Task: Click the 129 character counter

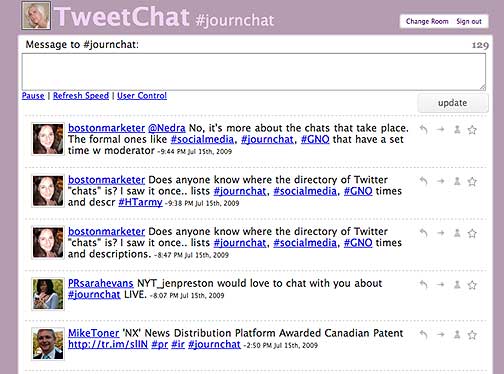Action: [480, 45]
